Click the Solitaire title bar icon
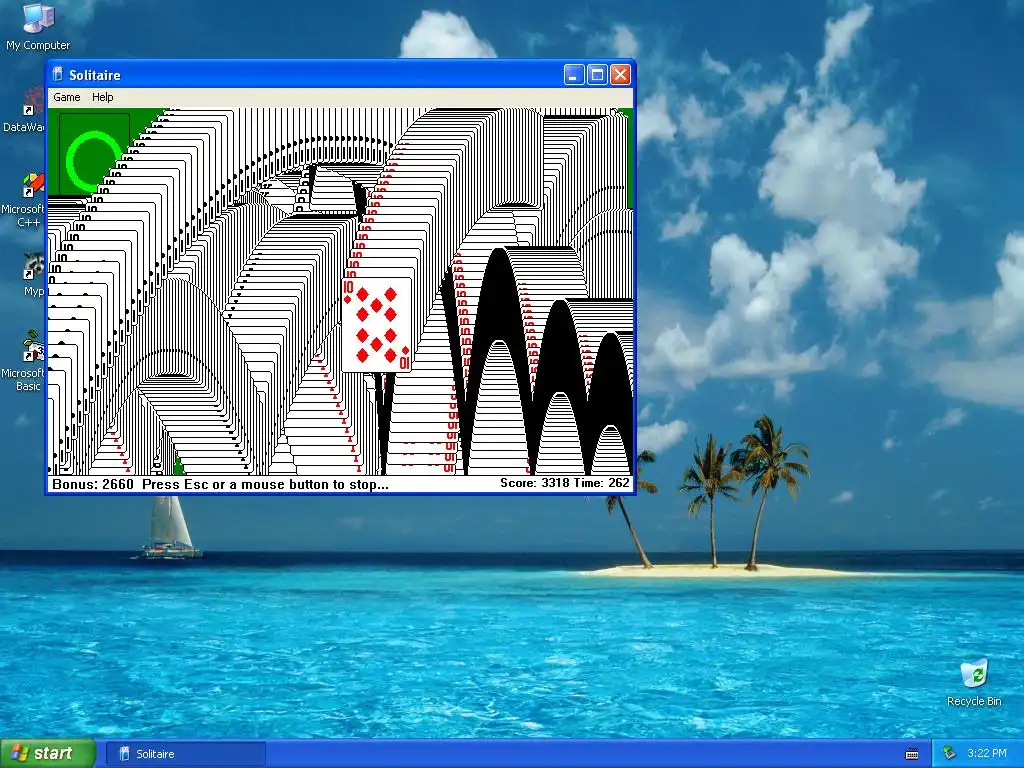Viewport: 1024px width, 768px height. pyautogui.click(x=57, y=74)
